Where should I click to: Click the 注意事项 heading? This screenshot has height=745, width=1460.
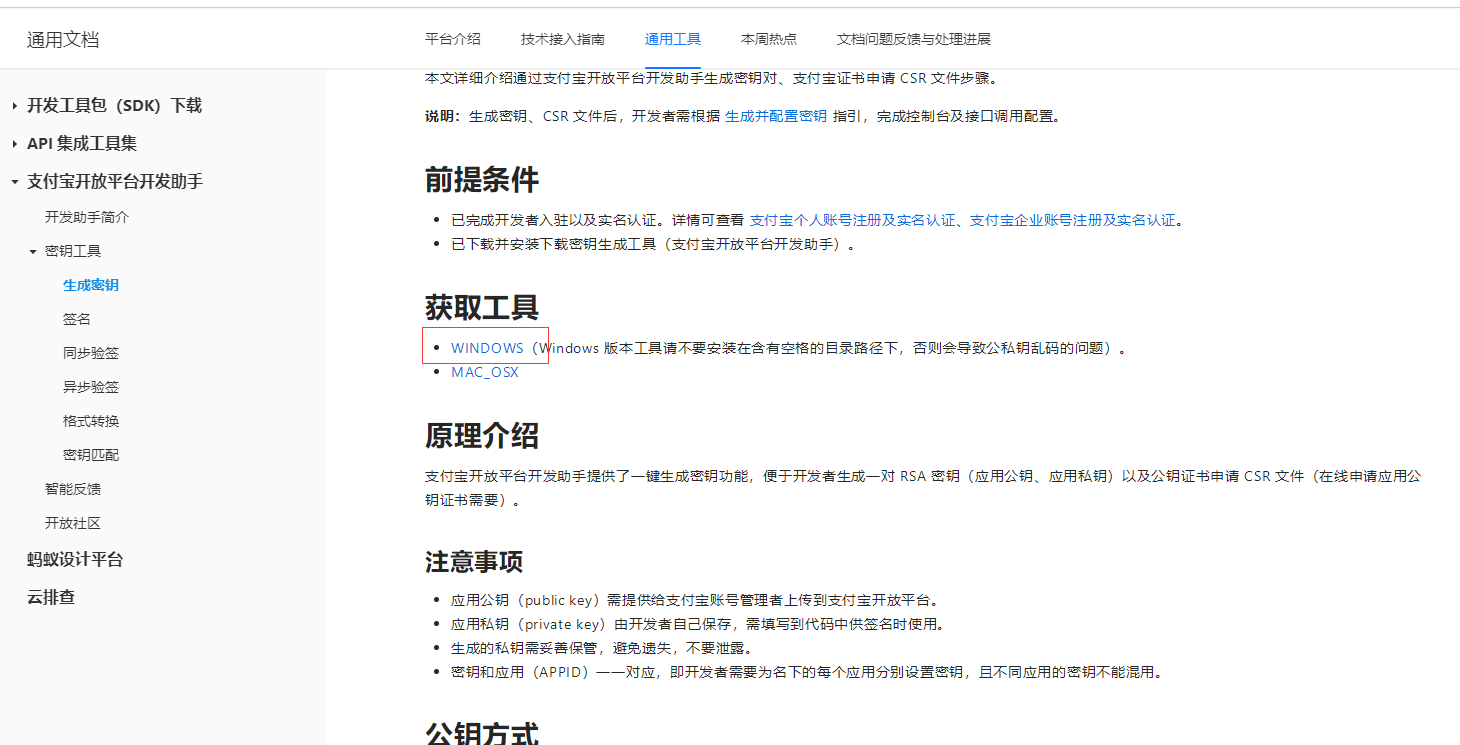(x=474, y=561)
